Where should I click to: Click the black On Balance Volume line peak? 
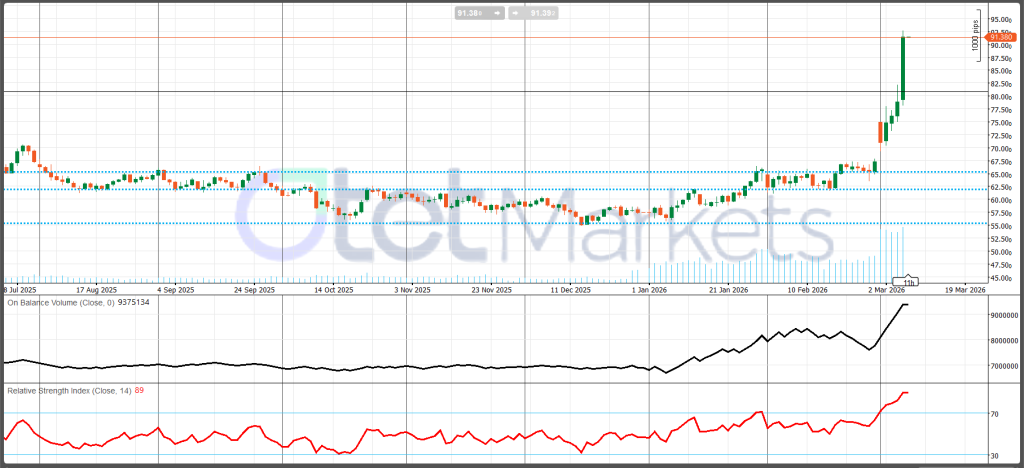click(903, 304)
